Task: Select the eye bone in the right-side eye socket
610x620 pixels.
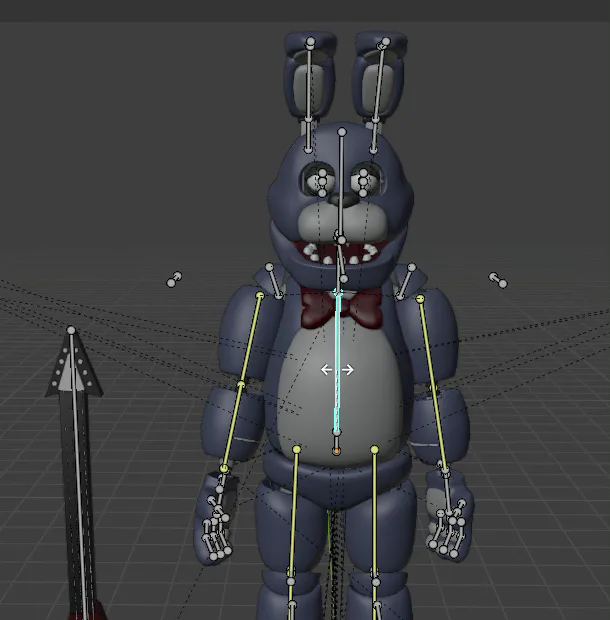Action: (x=363, y=183)
